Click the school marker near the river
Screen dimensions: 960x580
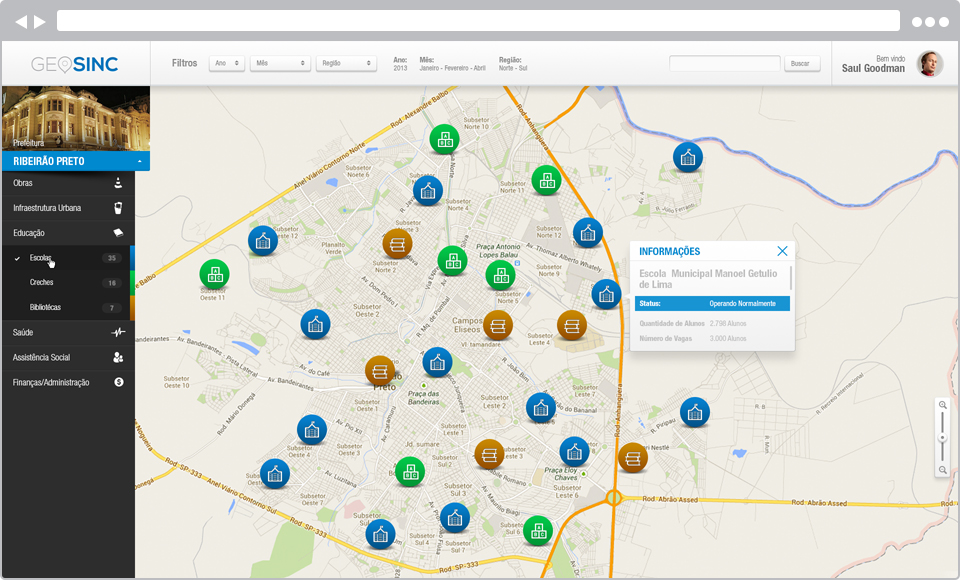[688, 157]
